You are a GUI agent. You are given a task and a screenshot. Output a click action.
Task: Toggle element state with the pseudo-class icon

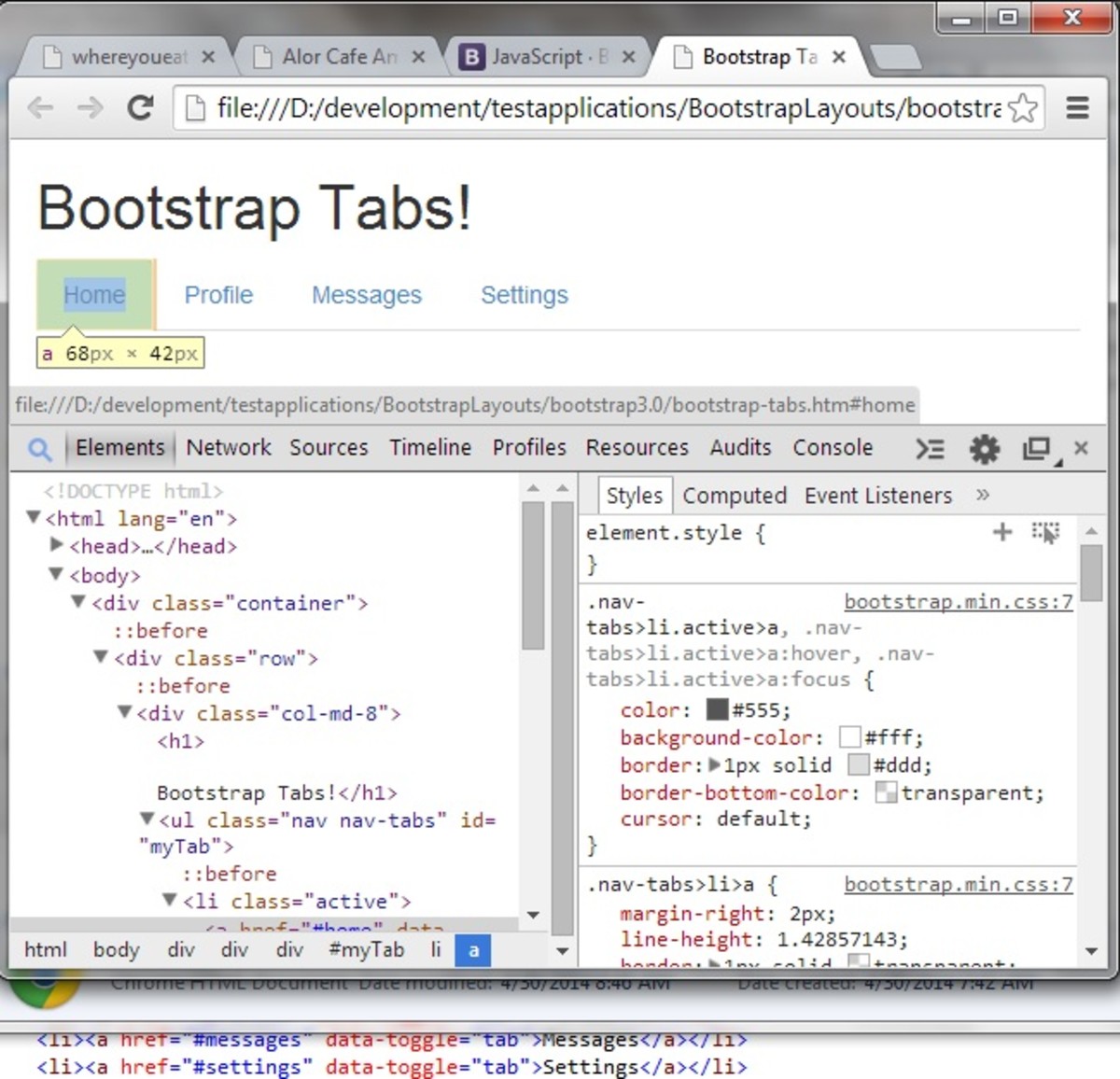(x=1046, y=532)
